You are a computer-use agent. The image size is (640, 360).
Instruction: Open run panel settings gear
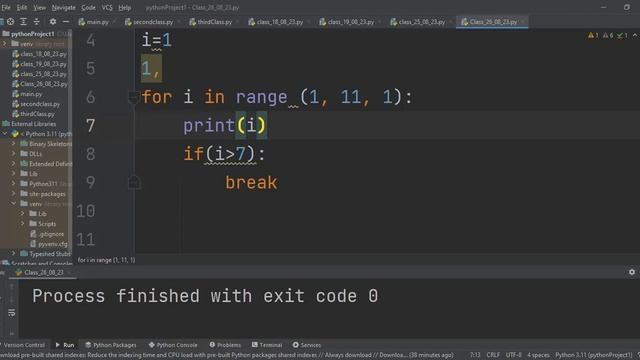coord(632,272)
